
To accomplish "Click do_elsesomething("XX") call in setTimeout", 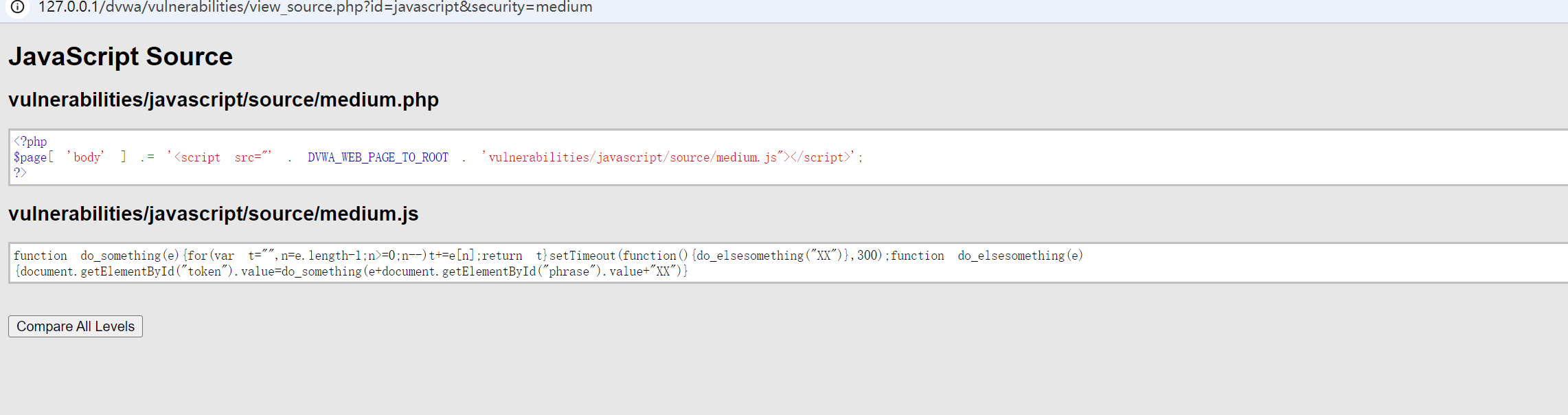I will tap(769, 256).
